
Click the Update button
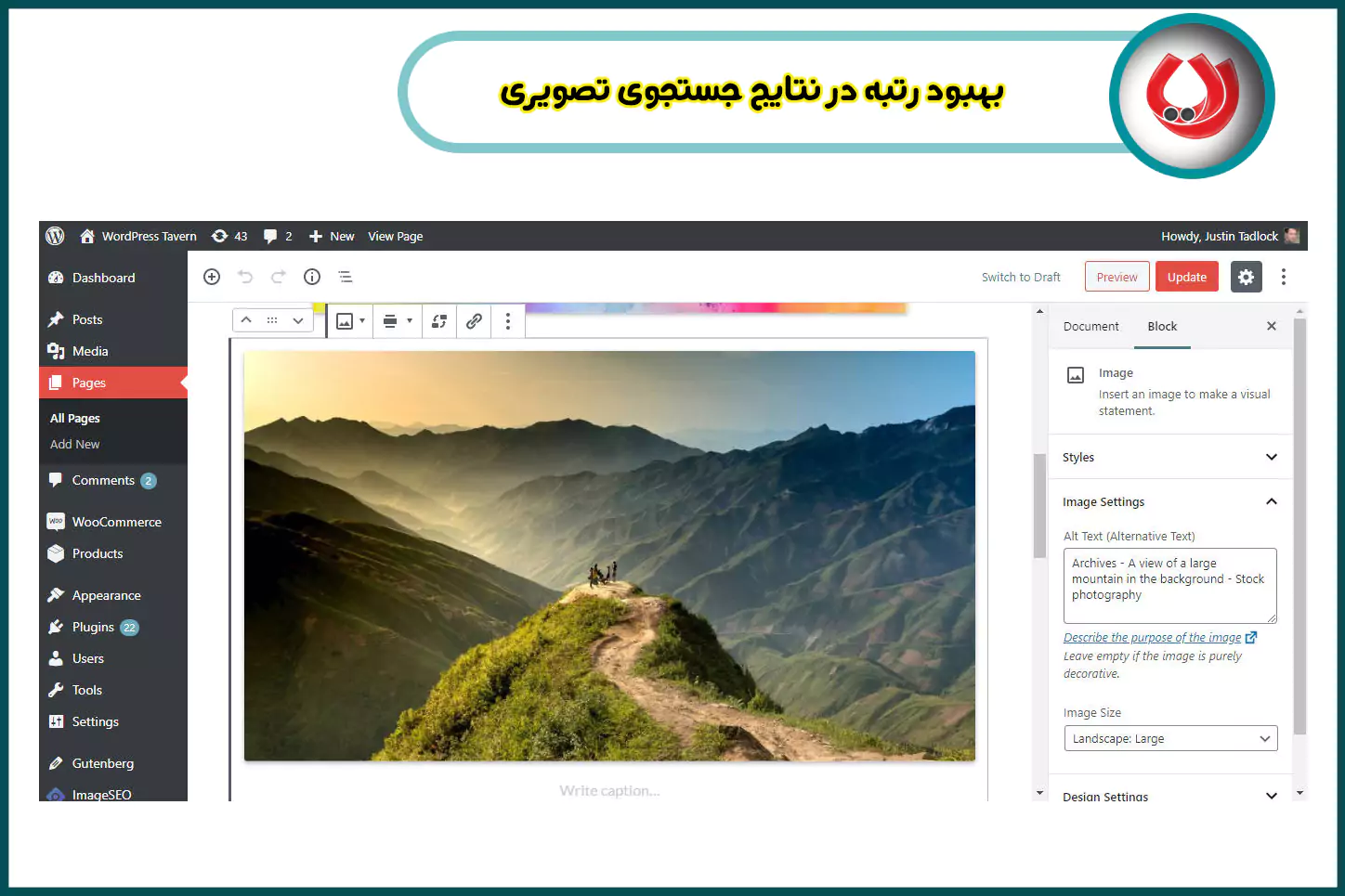(1186, 276)
